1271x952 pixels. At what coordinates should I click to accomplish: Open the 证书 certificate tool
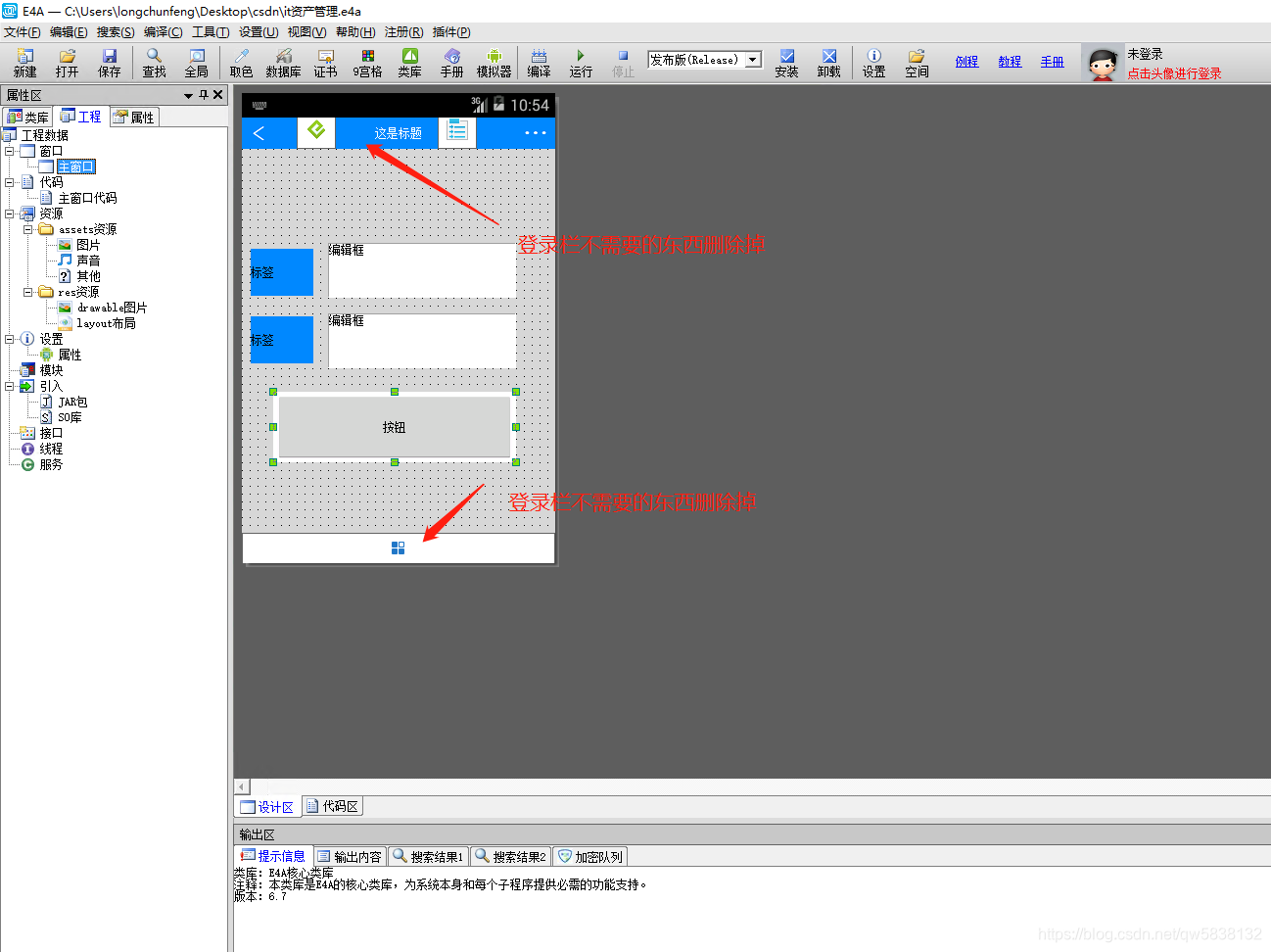coord(325,63)
